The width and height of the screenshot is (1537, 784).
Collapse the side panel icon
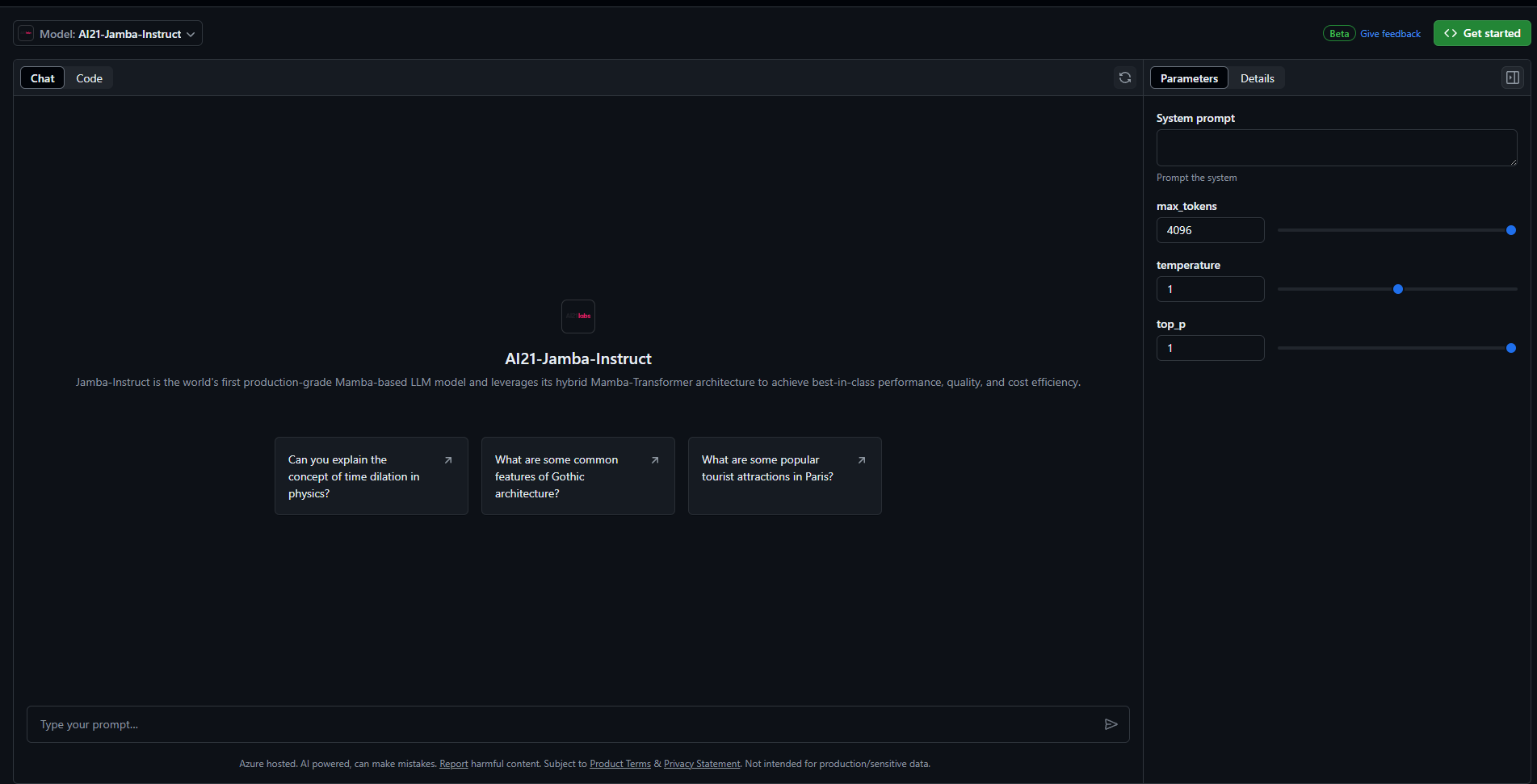(1513, 78)
